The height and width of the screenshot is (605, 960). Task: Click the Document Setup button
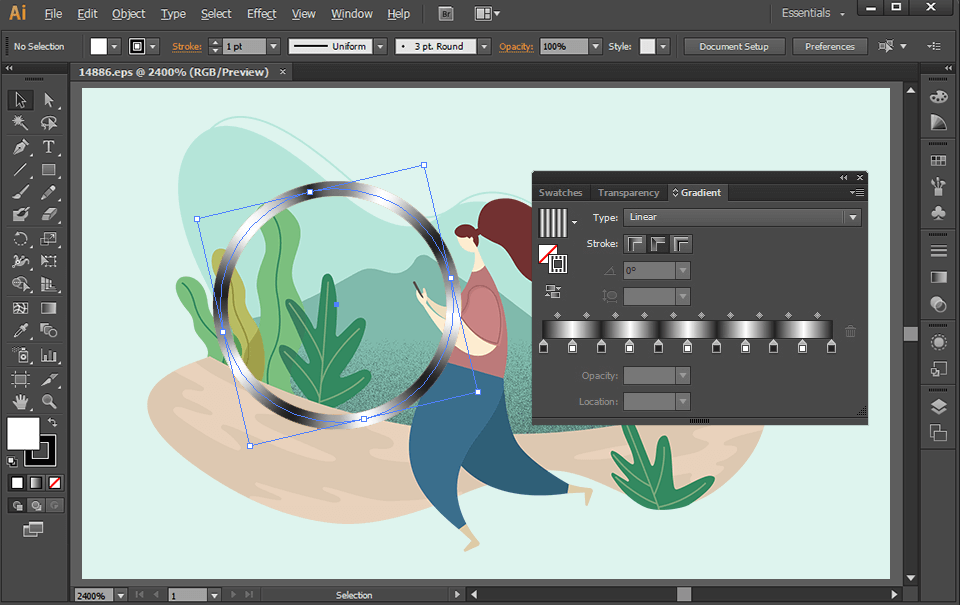(x=733, y=45)
